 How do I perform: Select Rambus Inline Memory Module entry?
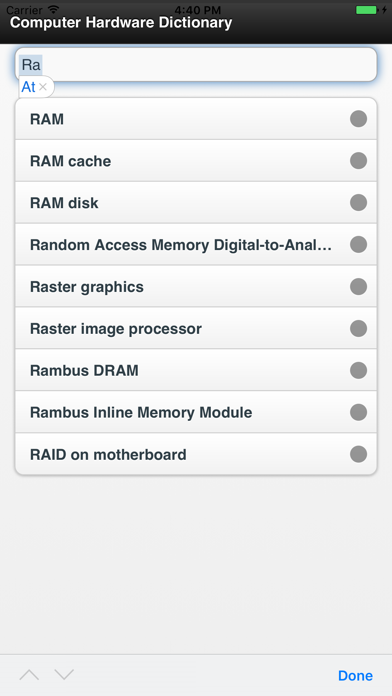196,412
